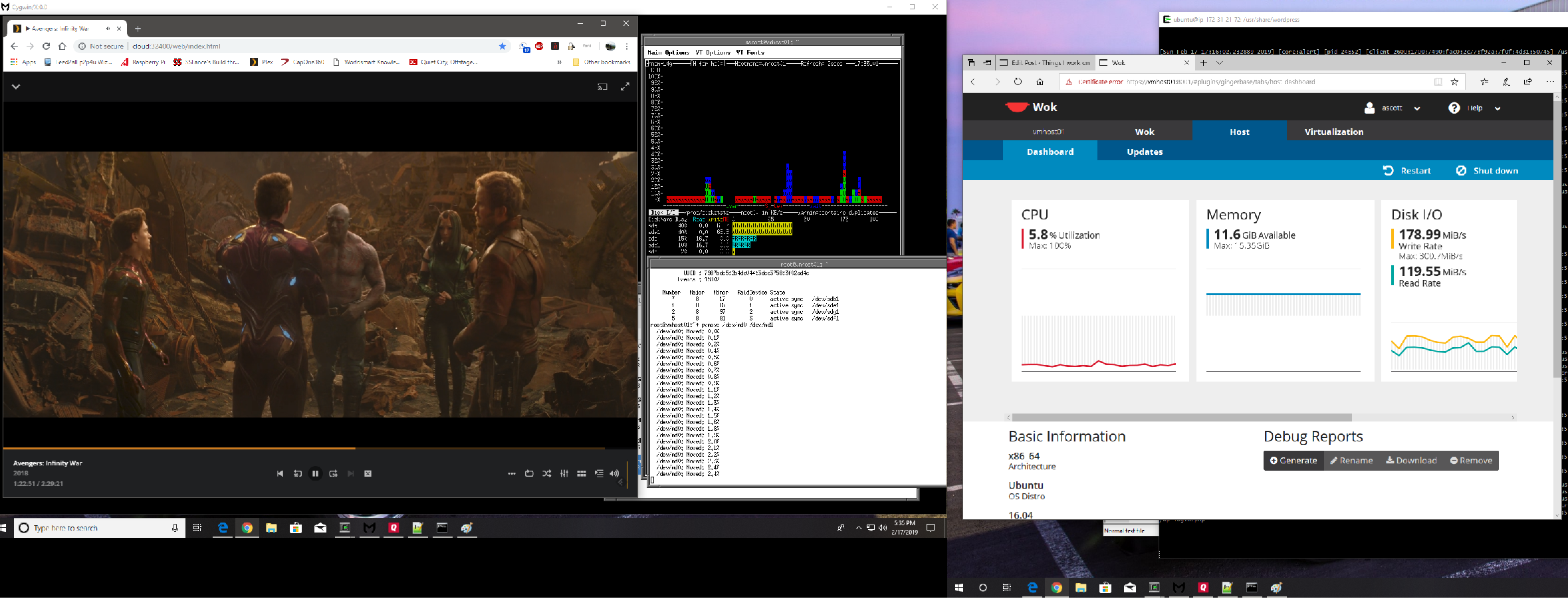The image size is (1568, 599).
Task: Collapse Plex player with down chevron
Action: [x=16, y=86]
